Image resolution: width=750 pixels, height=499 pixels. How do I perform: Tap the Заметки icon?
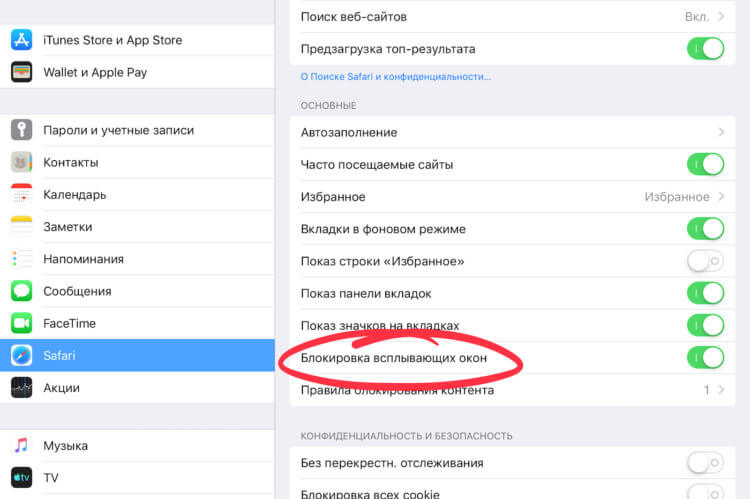click(x=22, y=227)
